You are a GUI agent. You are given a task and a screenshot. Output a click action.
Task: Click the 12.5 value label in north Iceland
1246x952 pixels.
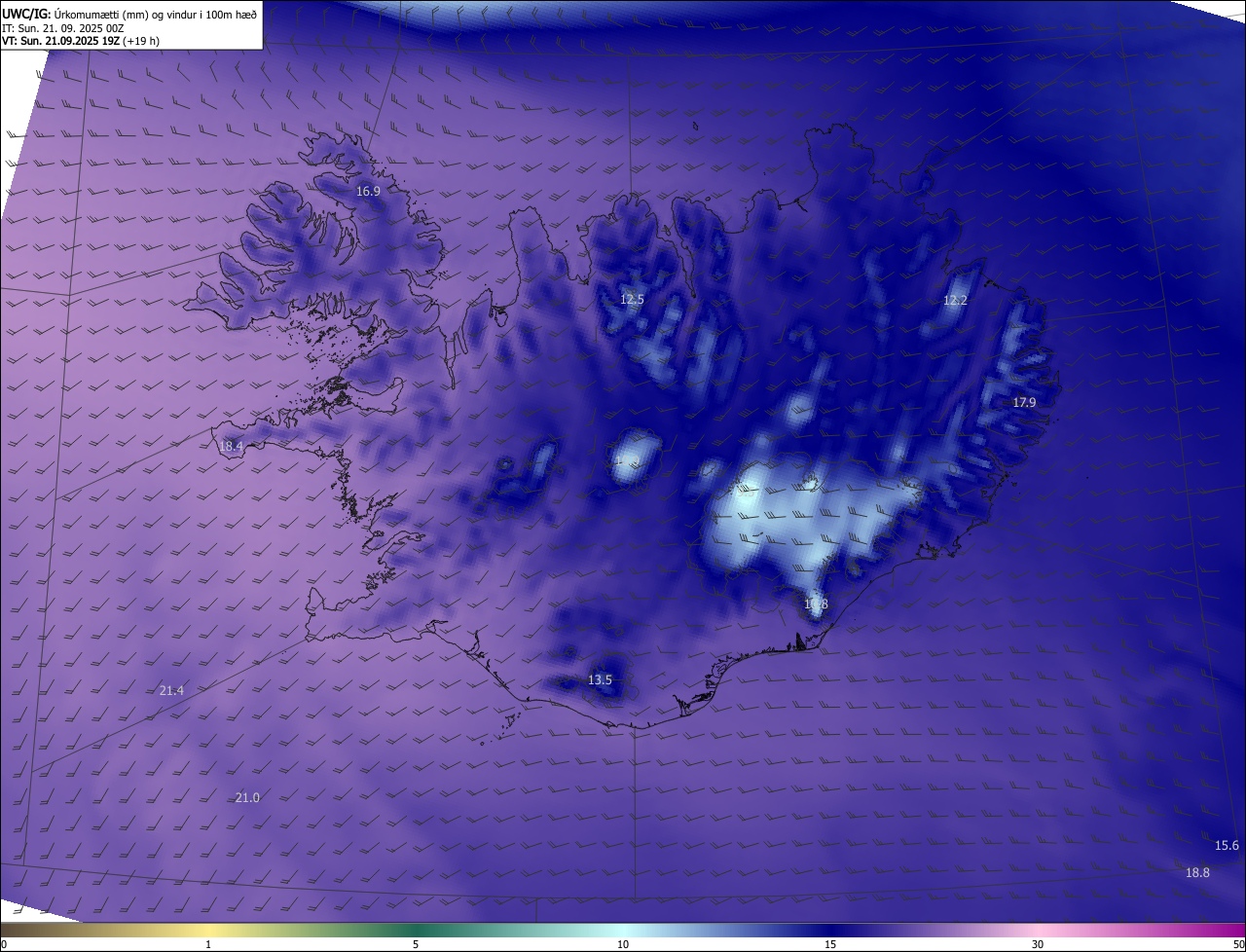tap(632, 300)
